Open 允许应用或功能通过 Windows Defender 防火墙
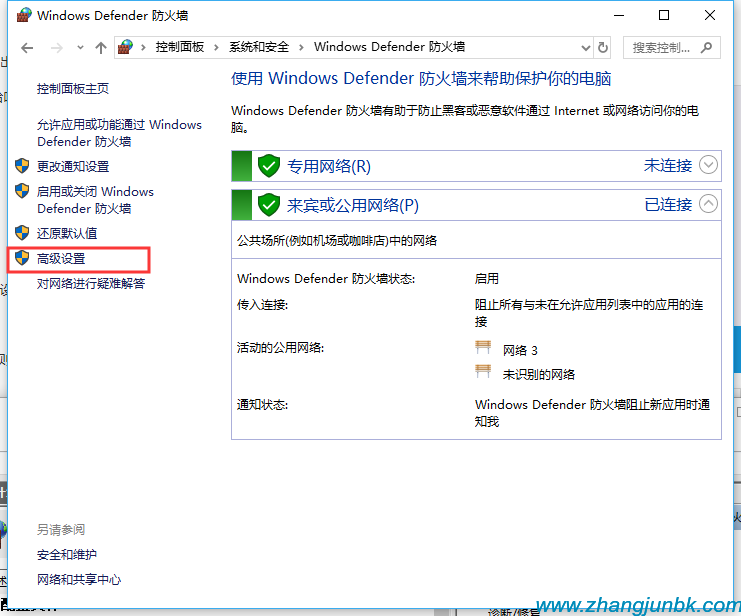Viewport: 741px width, 616px height. (119, 133)
